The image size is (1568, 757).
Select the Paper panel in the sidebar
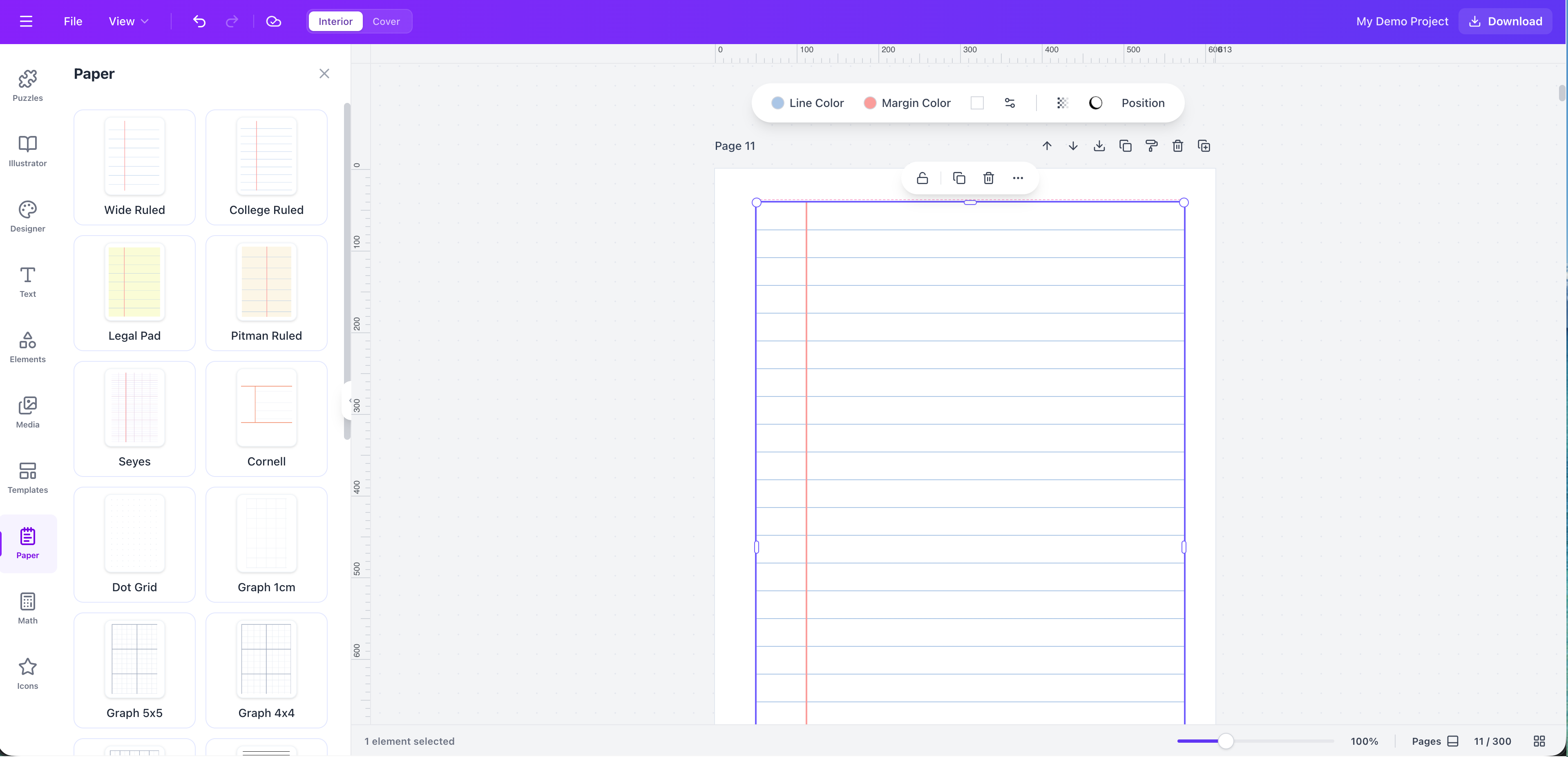(27, 543)
